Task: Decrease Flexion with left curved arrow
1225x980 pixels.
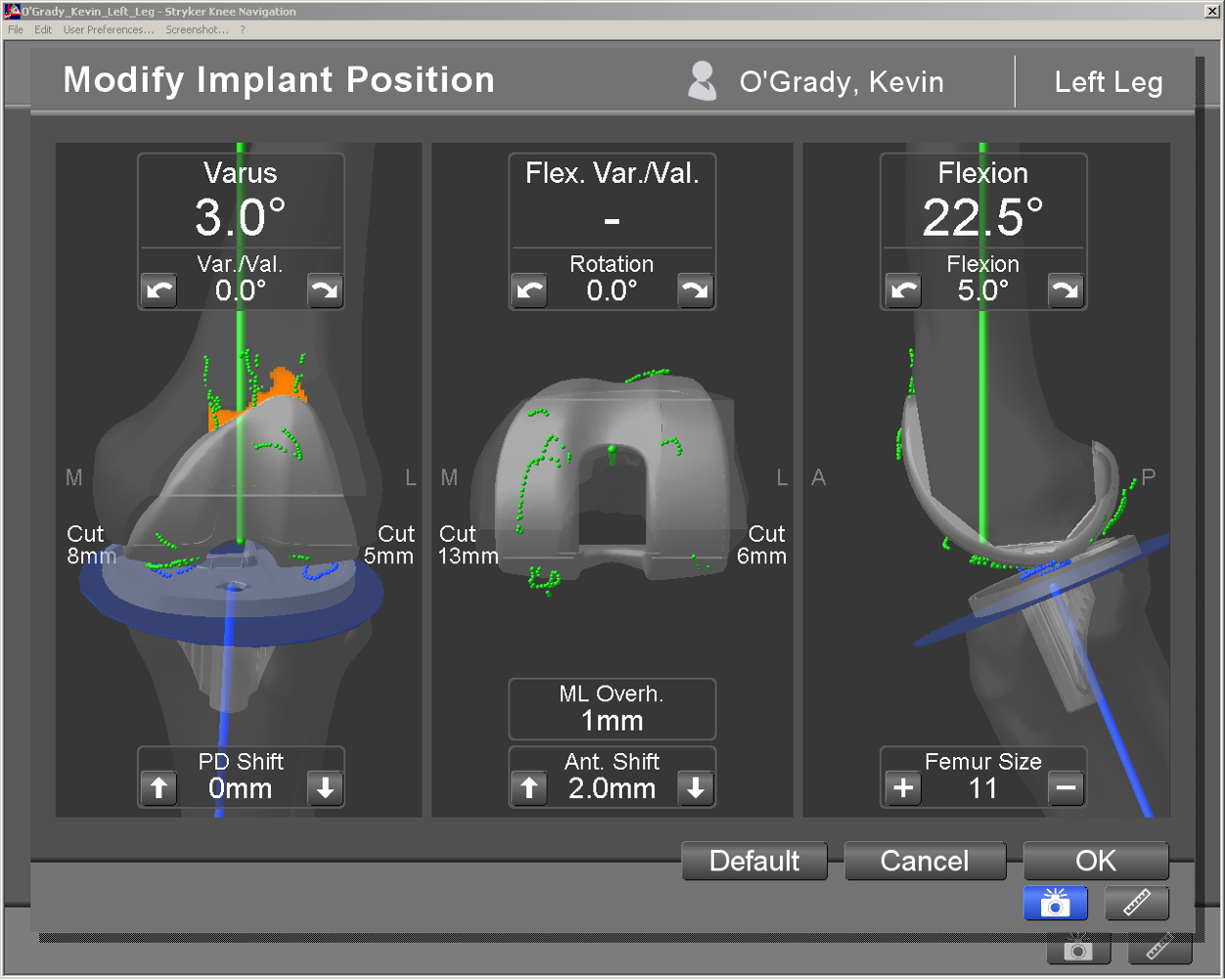Action: (903, 290)
